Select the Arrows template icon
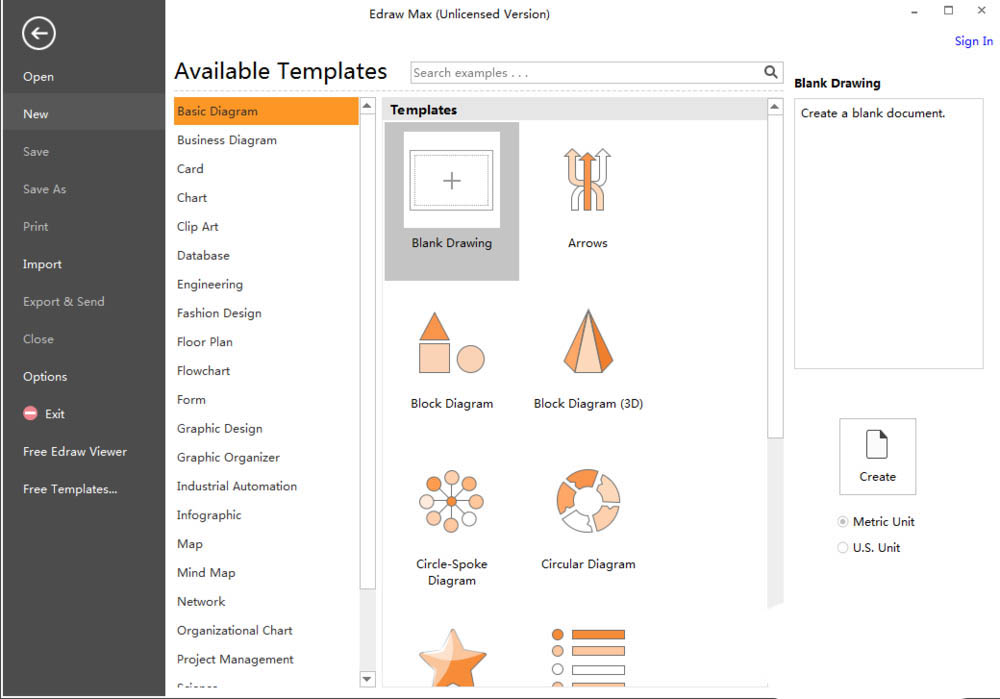Viewport: 1000px width, 699px height. pos(587,180)
